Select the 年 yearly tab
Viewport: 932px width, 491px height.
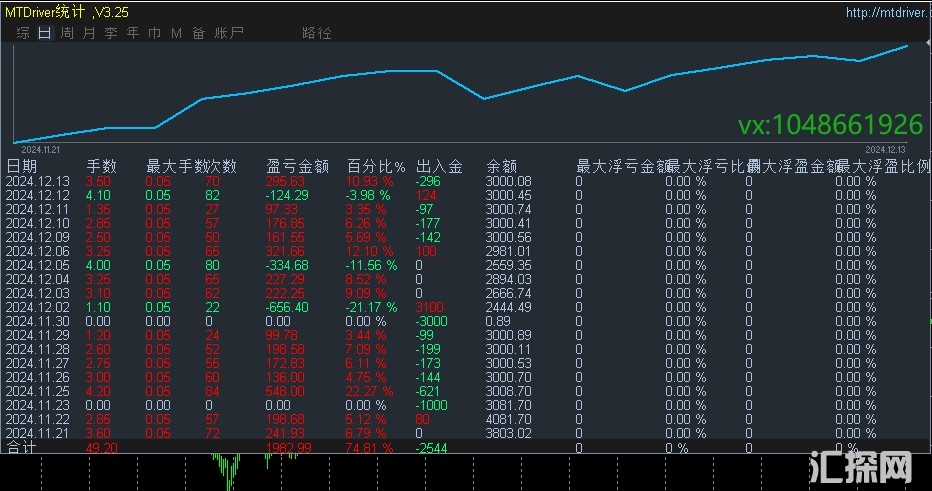132,32
